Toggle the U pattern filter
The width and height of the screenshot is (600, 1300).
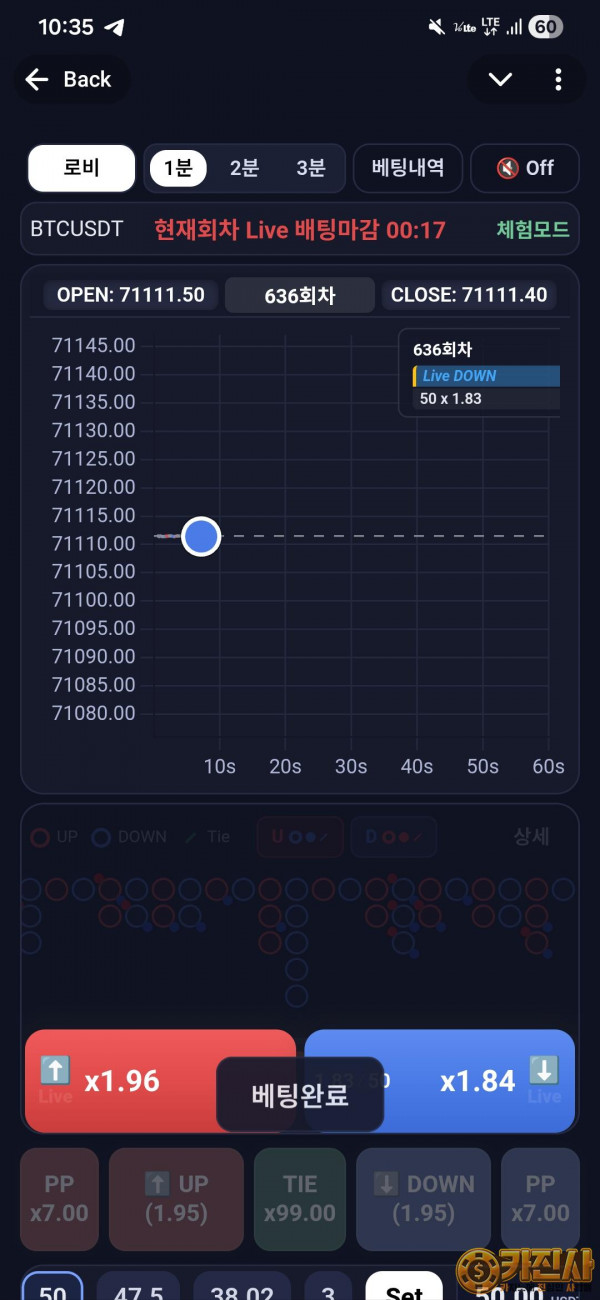click(299, 837)
